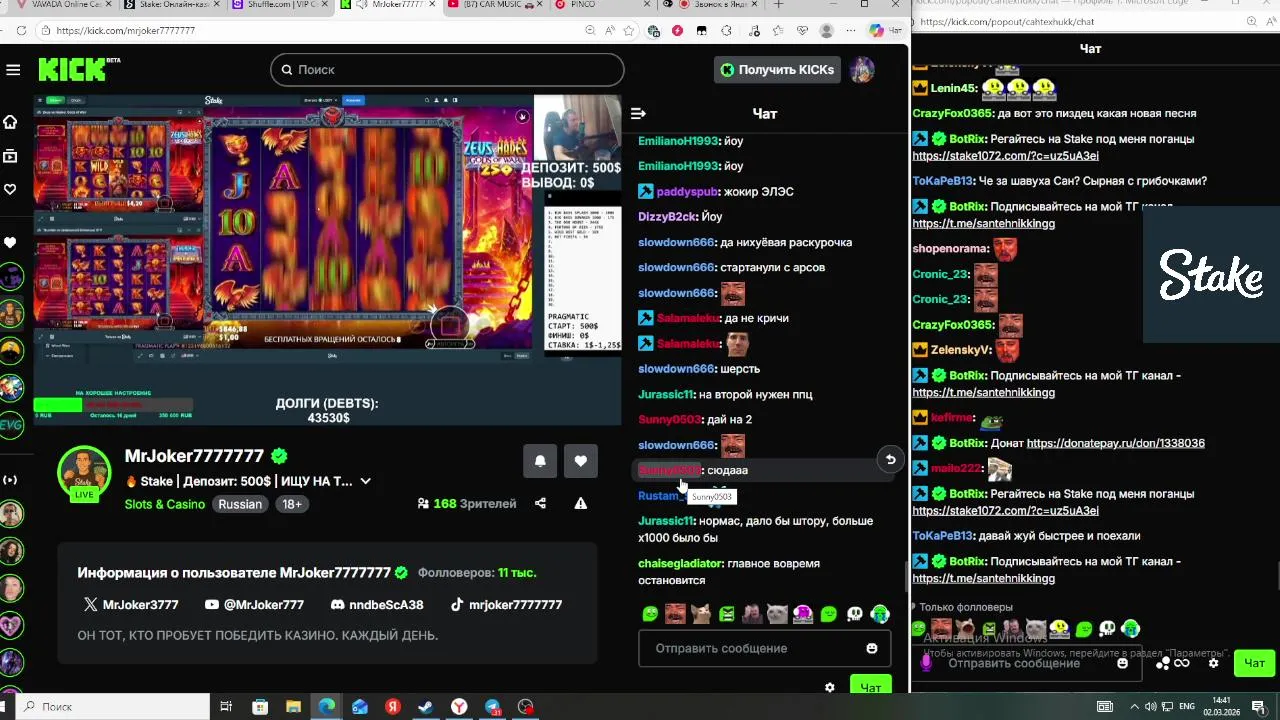Open emoji picker in main chat input
1280x720 pixels.
872,649
